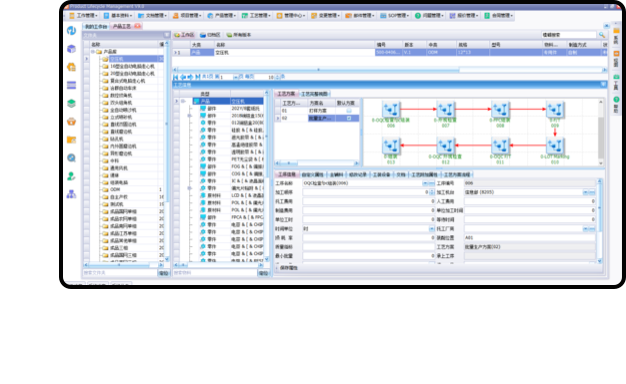
Task: Adjust 加工顺序 stepper arrows
Action: click(x=432, y=192)
